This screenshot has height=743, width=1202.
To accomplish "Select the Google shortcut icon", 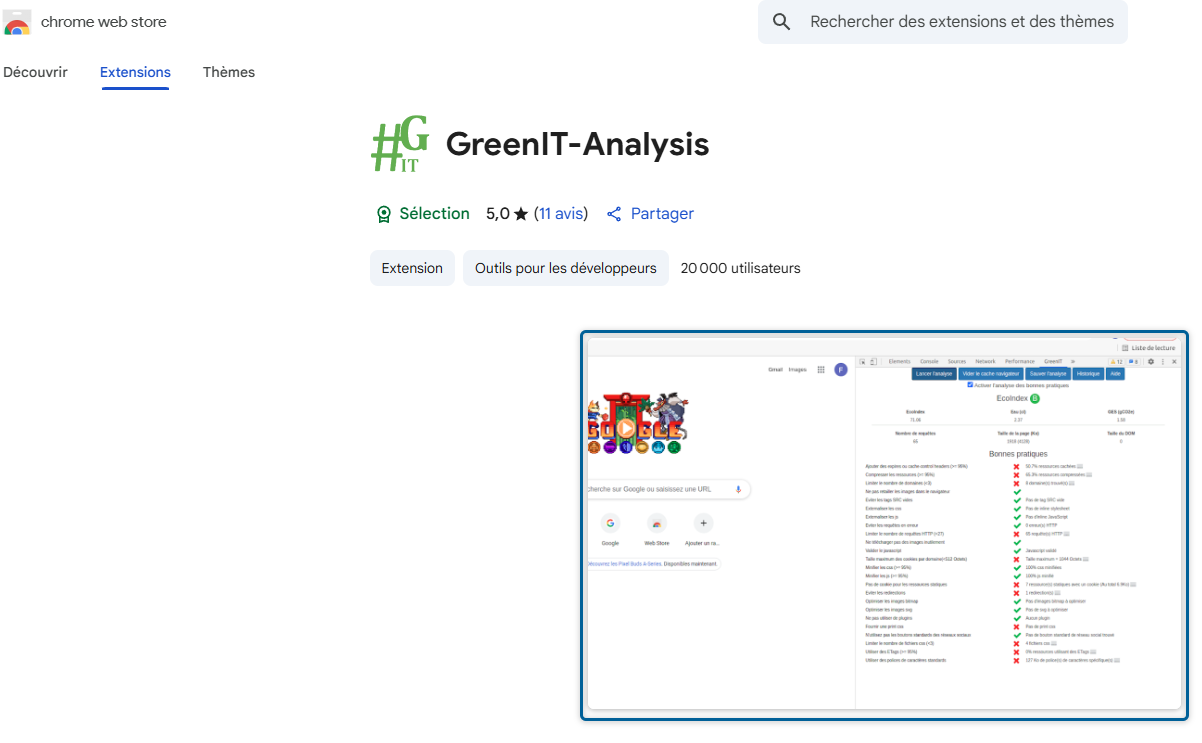I will pos(610,522).
